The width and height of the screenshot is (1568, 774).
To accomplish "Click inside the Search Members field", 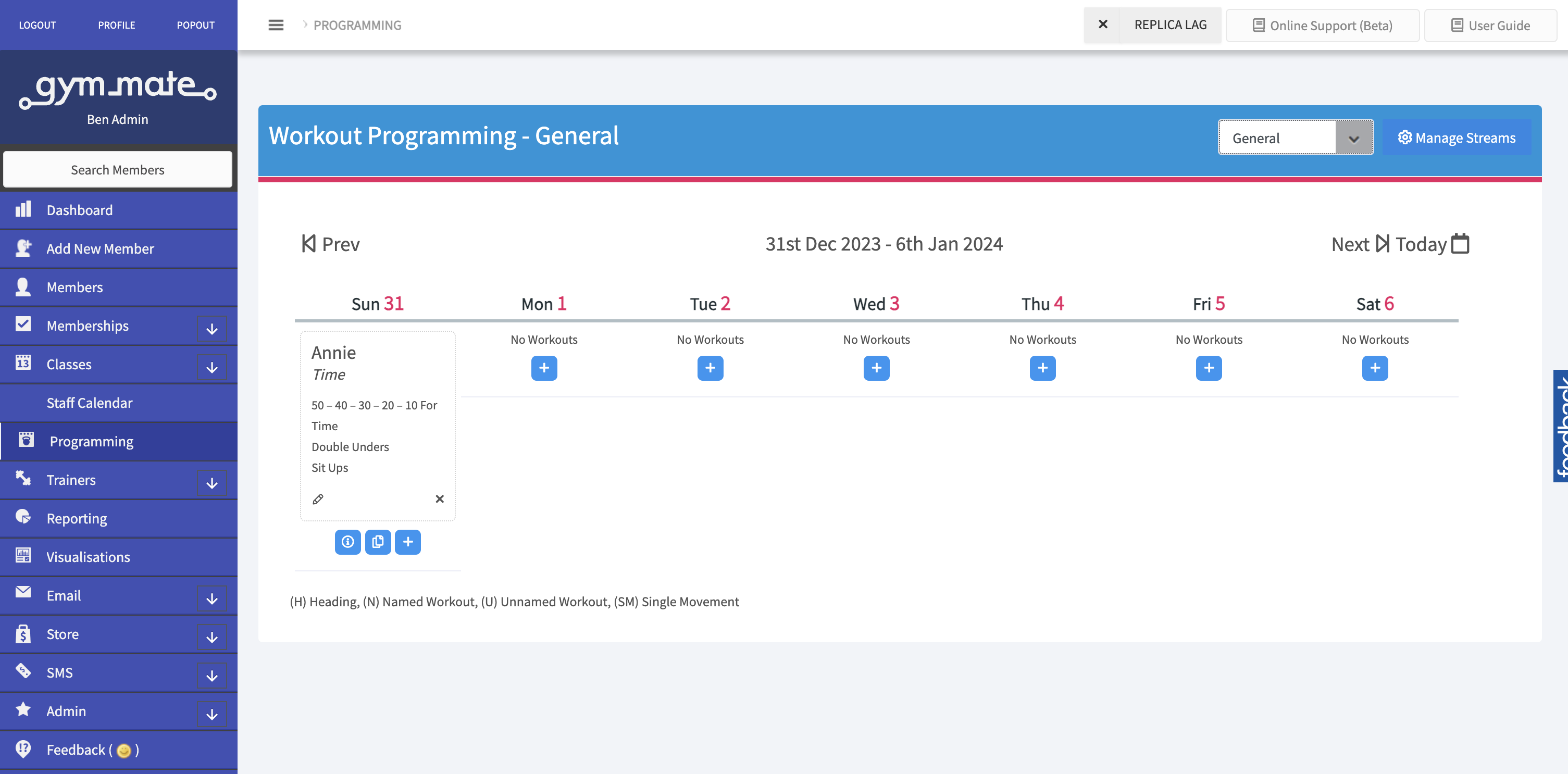I will pos(118,169).
